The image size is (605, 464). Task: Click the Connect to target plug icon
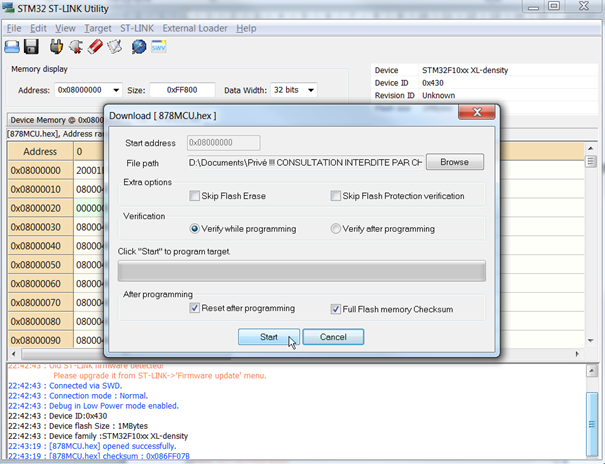[x=56, y=46]
